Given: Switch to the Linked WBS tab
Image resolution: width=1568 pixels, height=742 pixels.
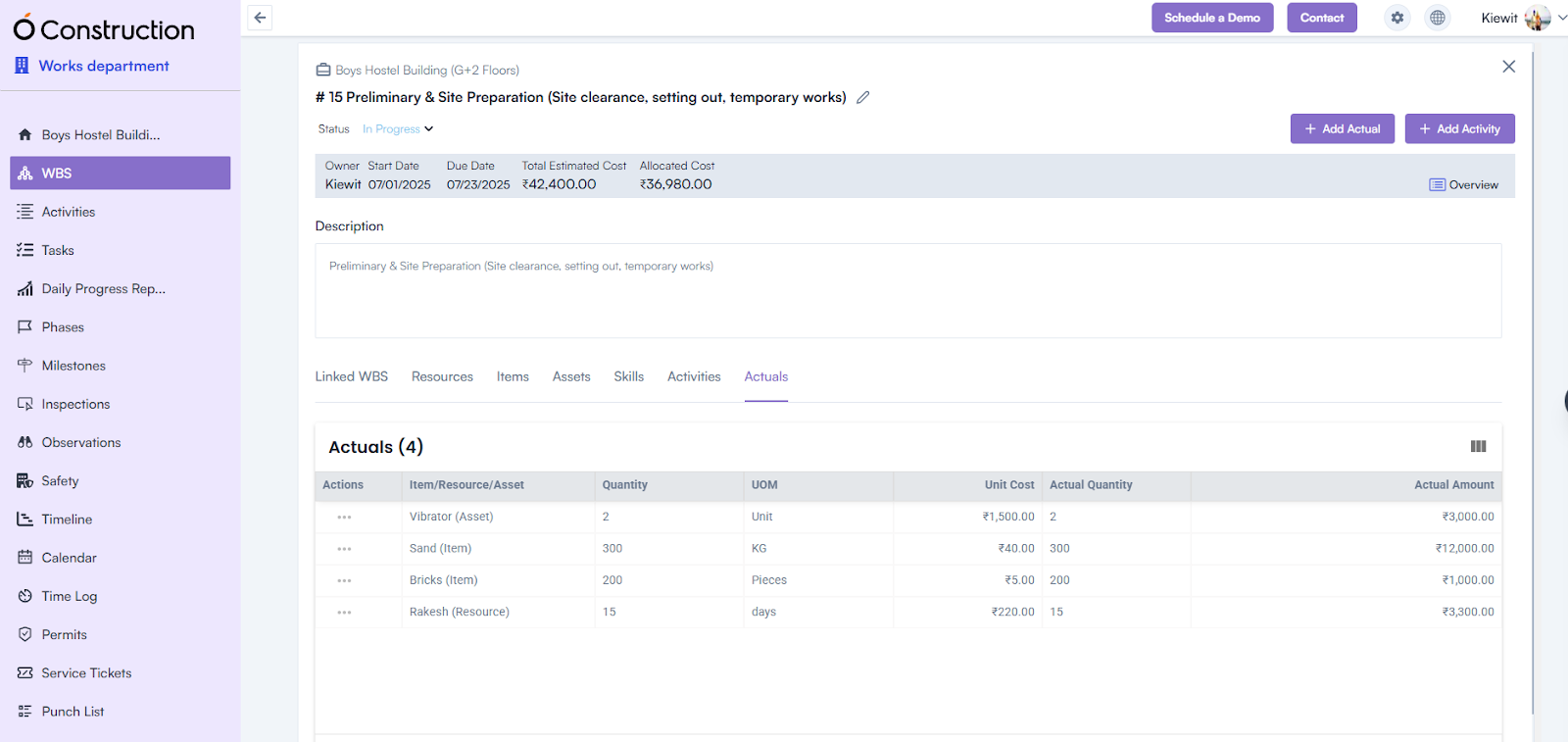Looking at the screenshot, I should (x=351, y=376).
